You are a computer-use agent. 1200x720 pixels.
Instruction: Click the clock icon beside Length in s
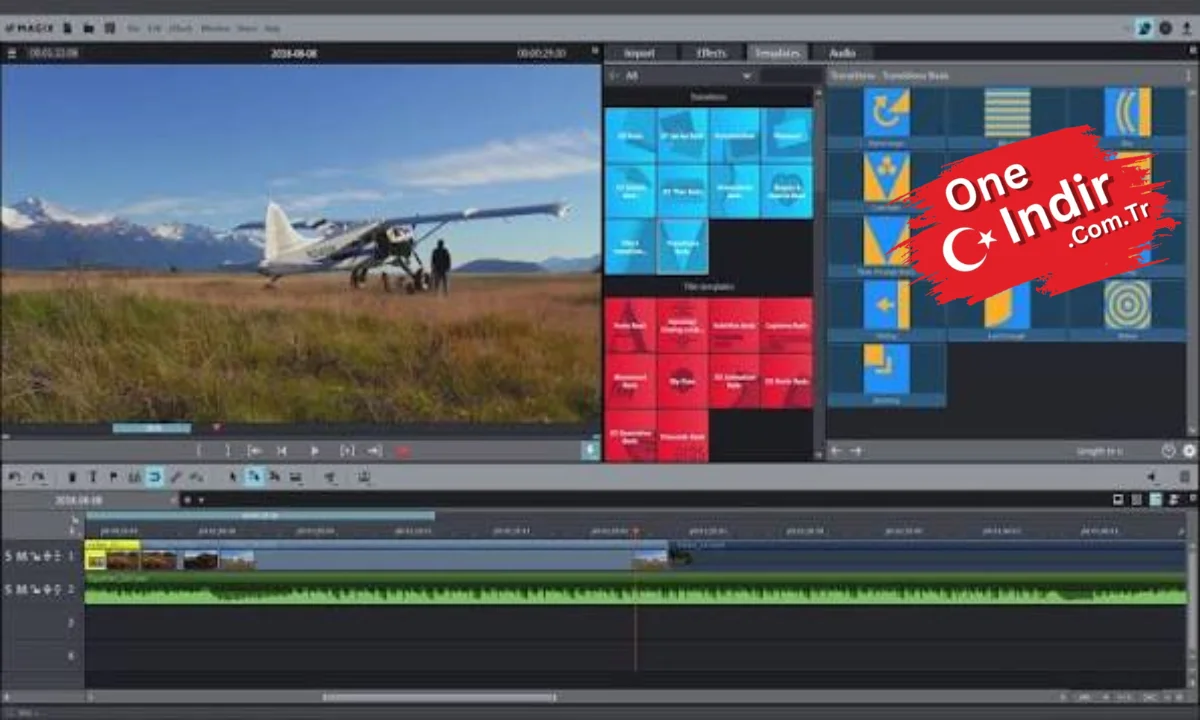tap(1168, 451)
